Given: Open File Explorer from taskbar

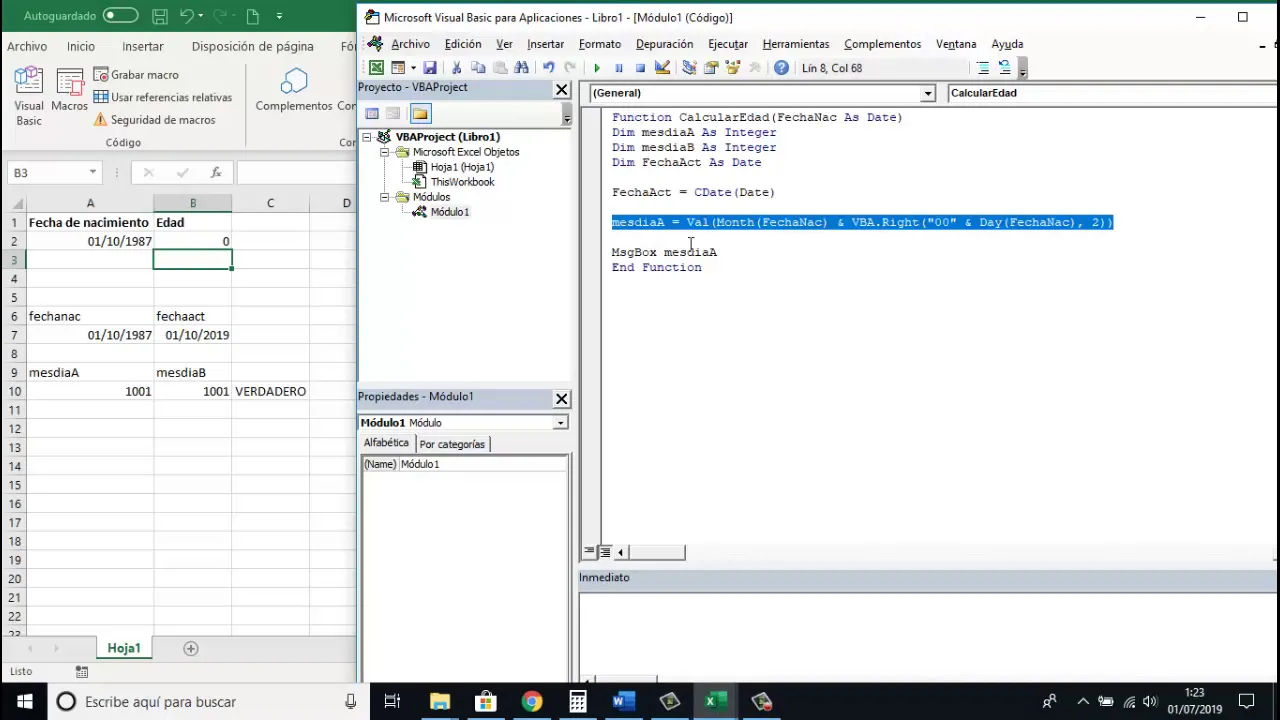Looking at the screenshot, I should [x=439, y=702].
